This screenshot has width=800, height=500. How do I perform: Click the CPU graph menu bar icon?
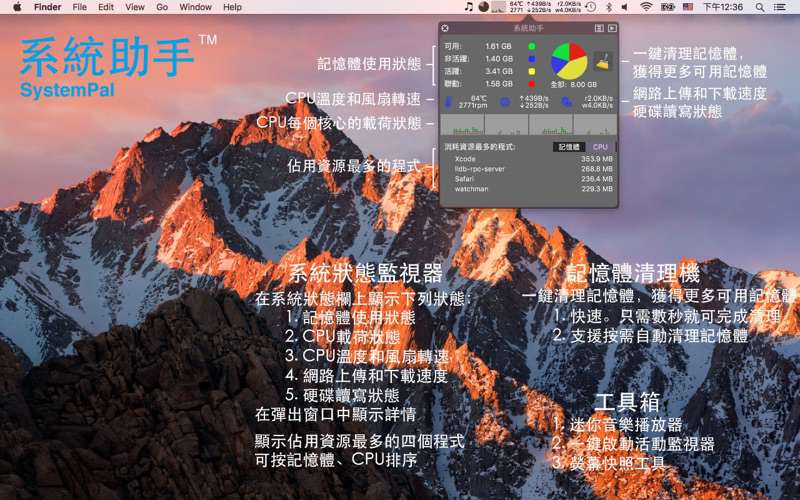pyautogui.click(x=498, y=7)
